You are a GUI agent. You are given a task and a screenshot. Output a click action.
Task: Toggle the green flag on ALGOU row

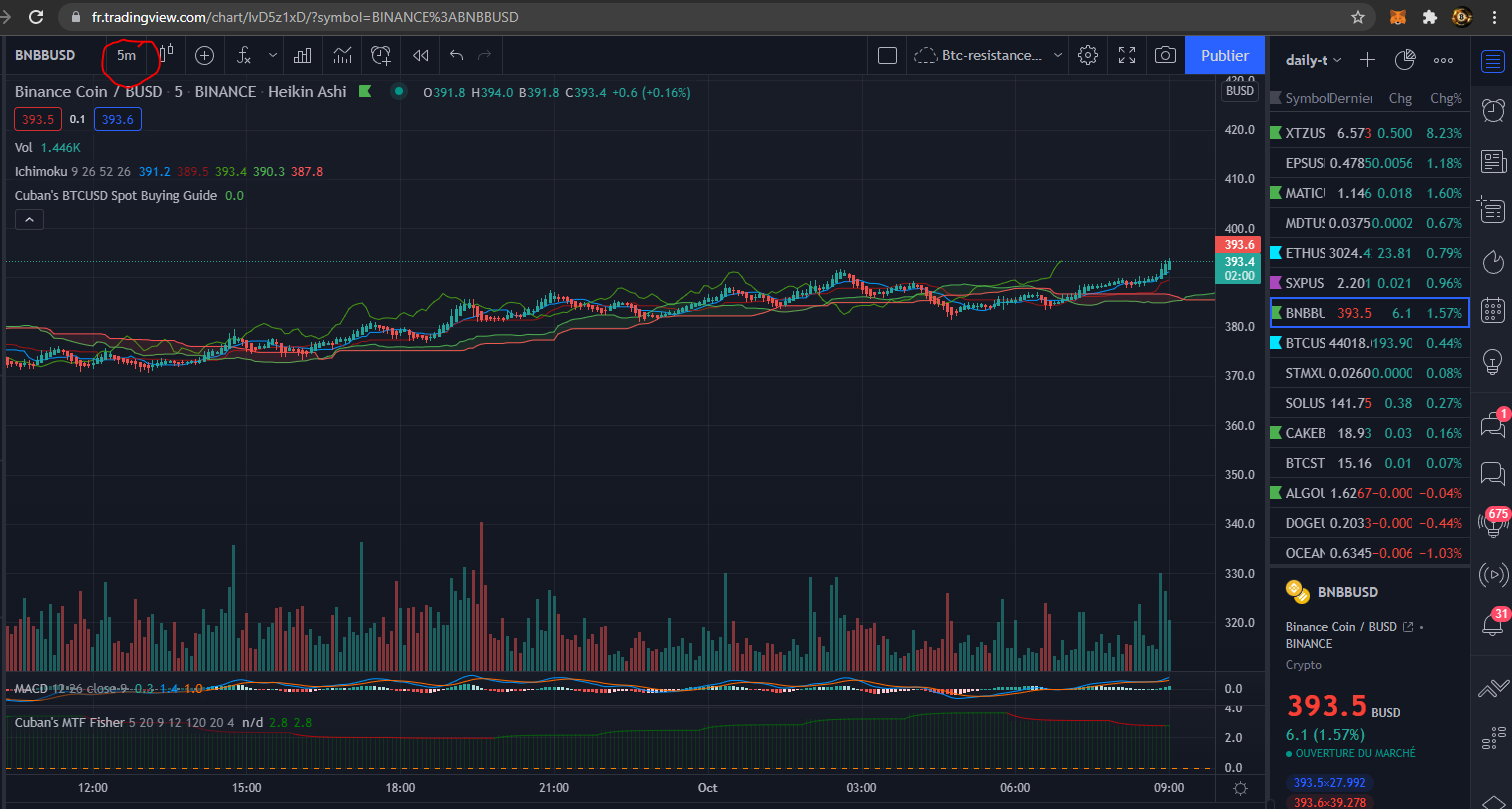click(x=1276, y=492)
